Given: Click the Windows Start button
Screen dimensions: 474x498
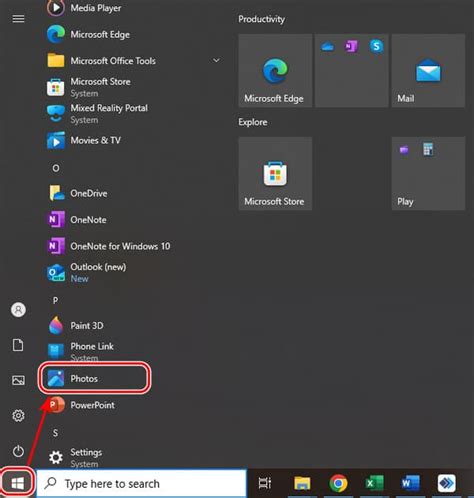Looking at the screenshot, I should pos(18,483).
